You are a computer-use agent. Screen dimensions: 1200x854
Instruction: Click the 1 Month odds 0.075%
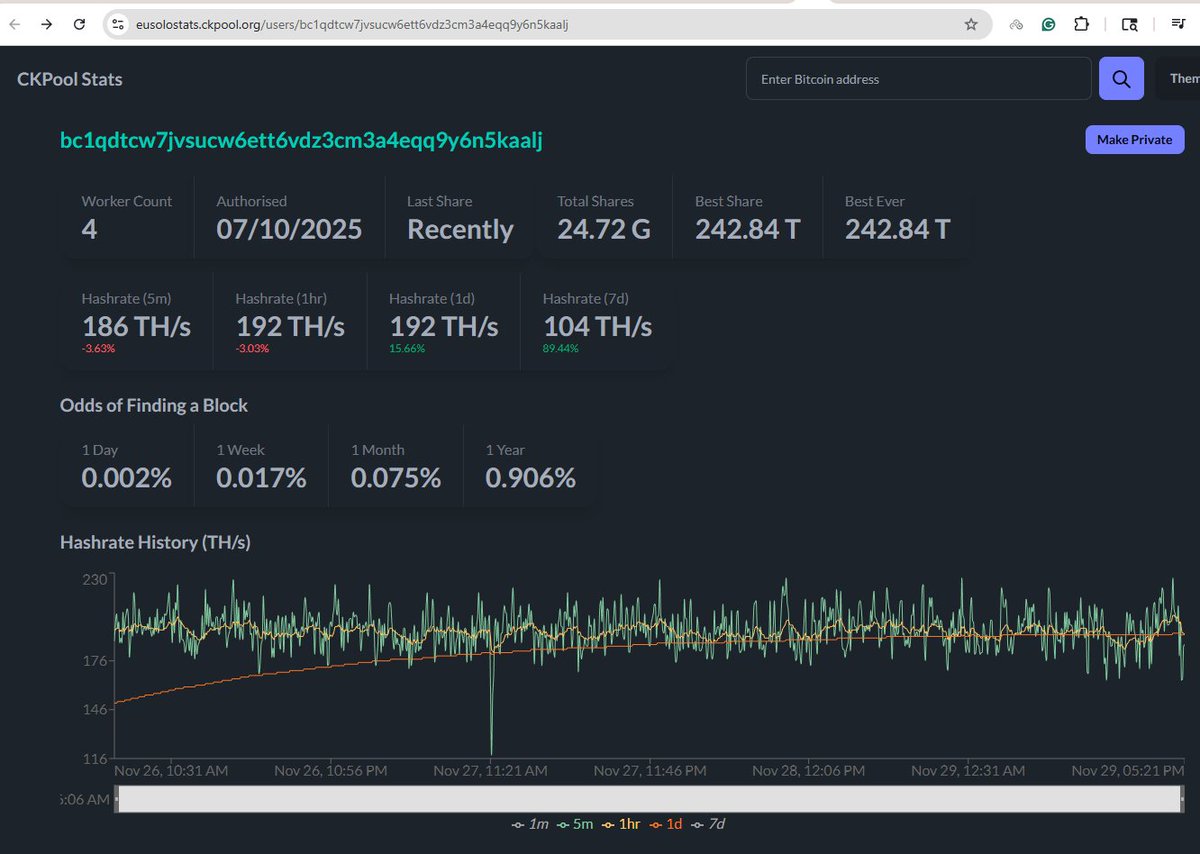(x=396, y=478)
